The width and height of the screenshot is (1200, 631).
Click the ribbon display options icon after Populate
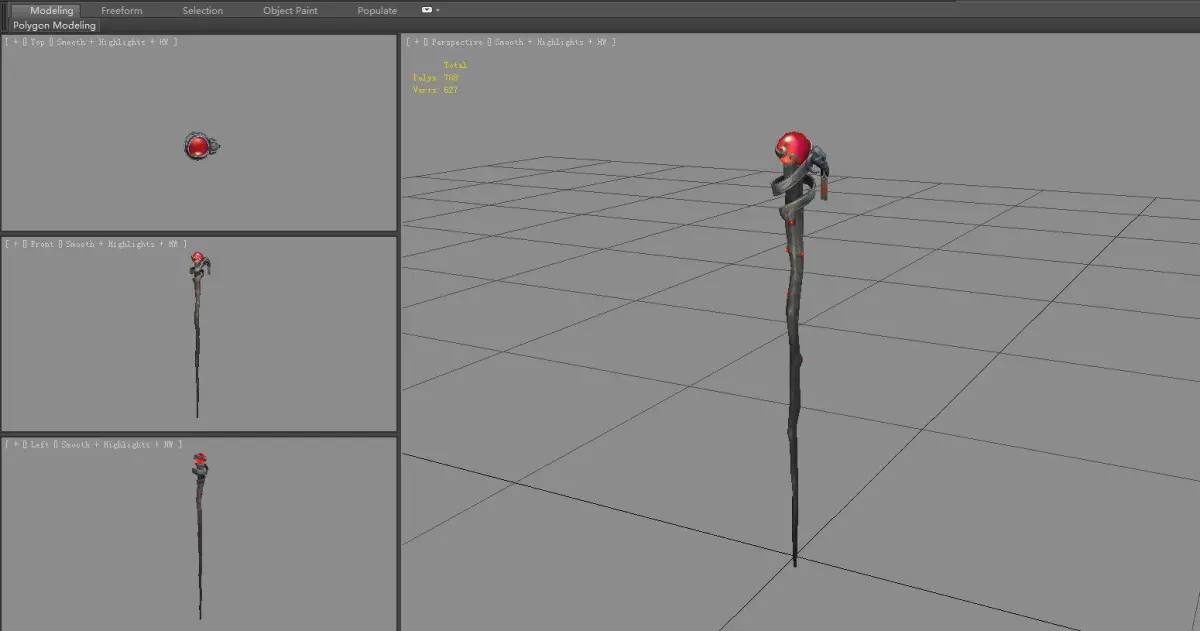[427, 10]
